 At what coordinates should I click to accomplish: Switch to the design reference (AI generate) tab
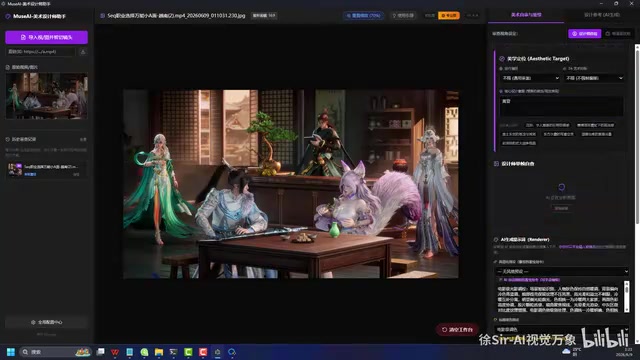602,15
